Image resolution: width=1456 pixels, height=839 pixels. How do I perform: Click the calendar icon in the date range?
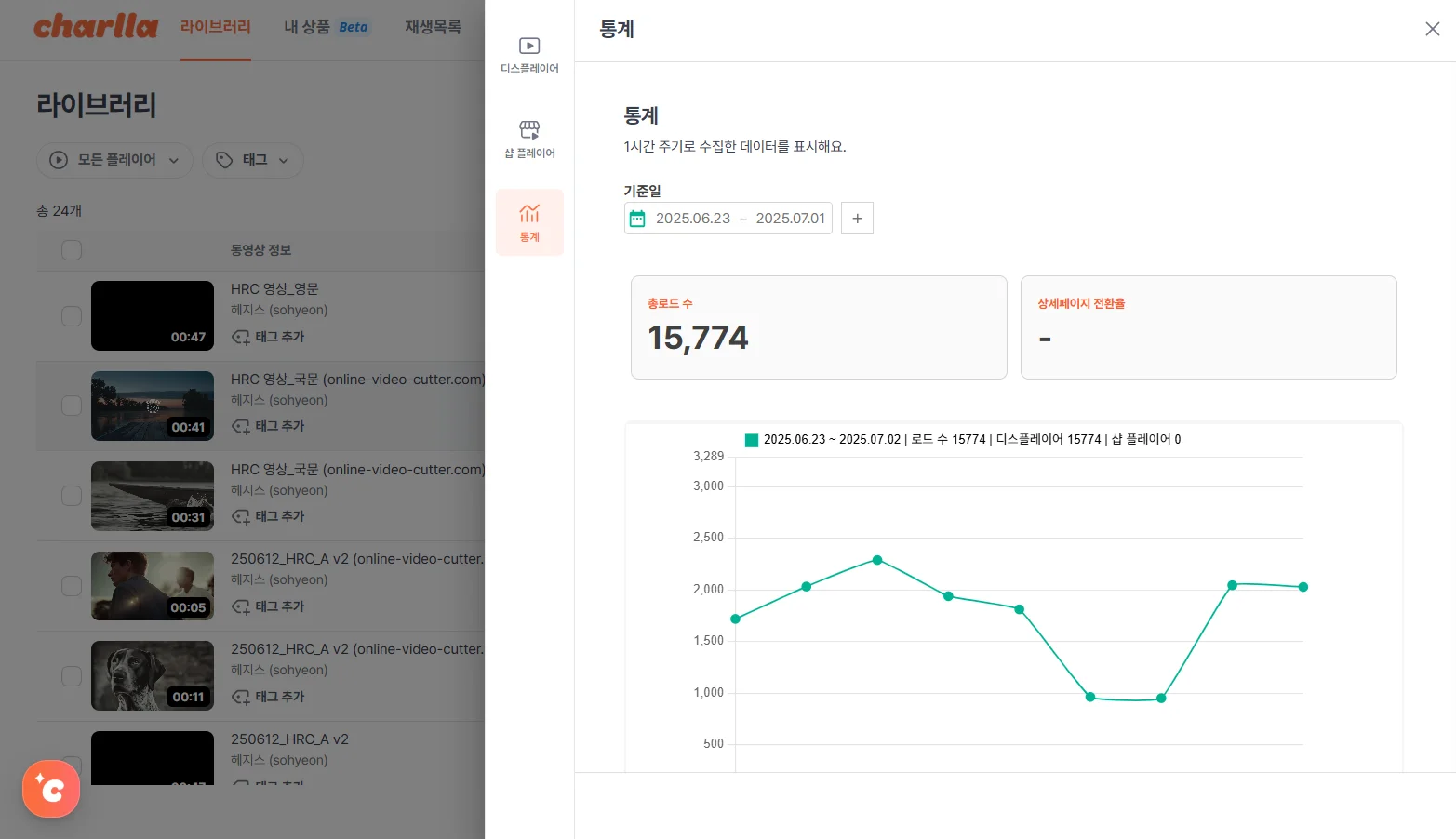pyautogui.click(x=637, y=219)
